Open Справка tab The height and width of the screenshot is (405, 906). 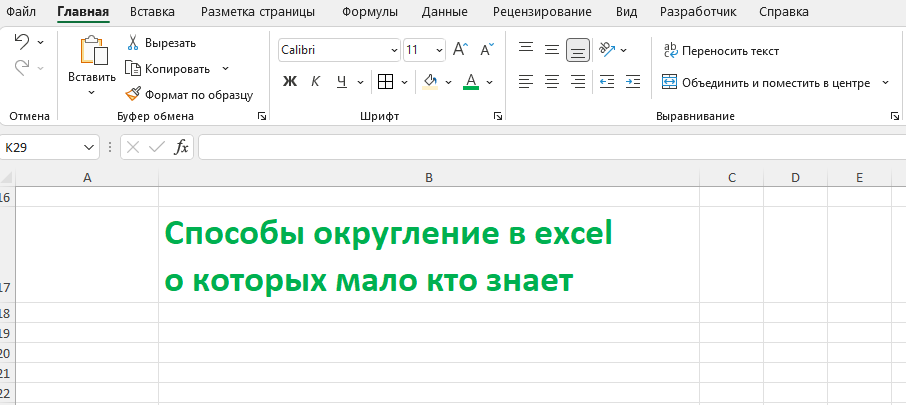[x=784, y=12]
